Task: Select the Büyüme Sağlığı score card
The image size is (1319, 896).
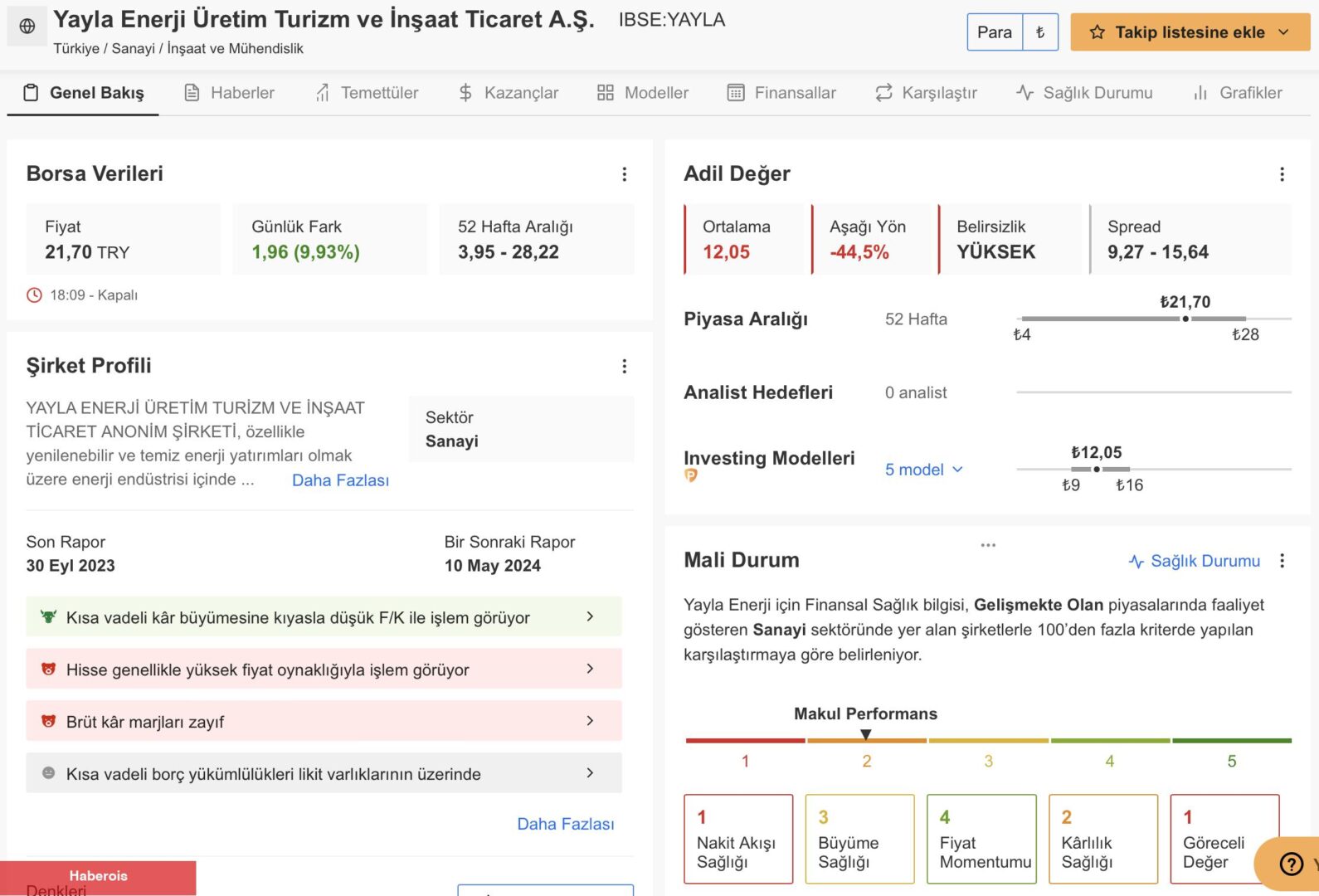Action: (x=860, y=839)
